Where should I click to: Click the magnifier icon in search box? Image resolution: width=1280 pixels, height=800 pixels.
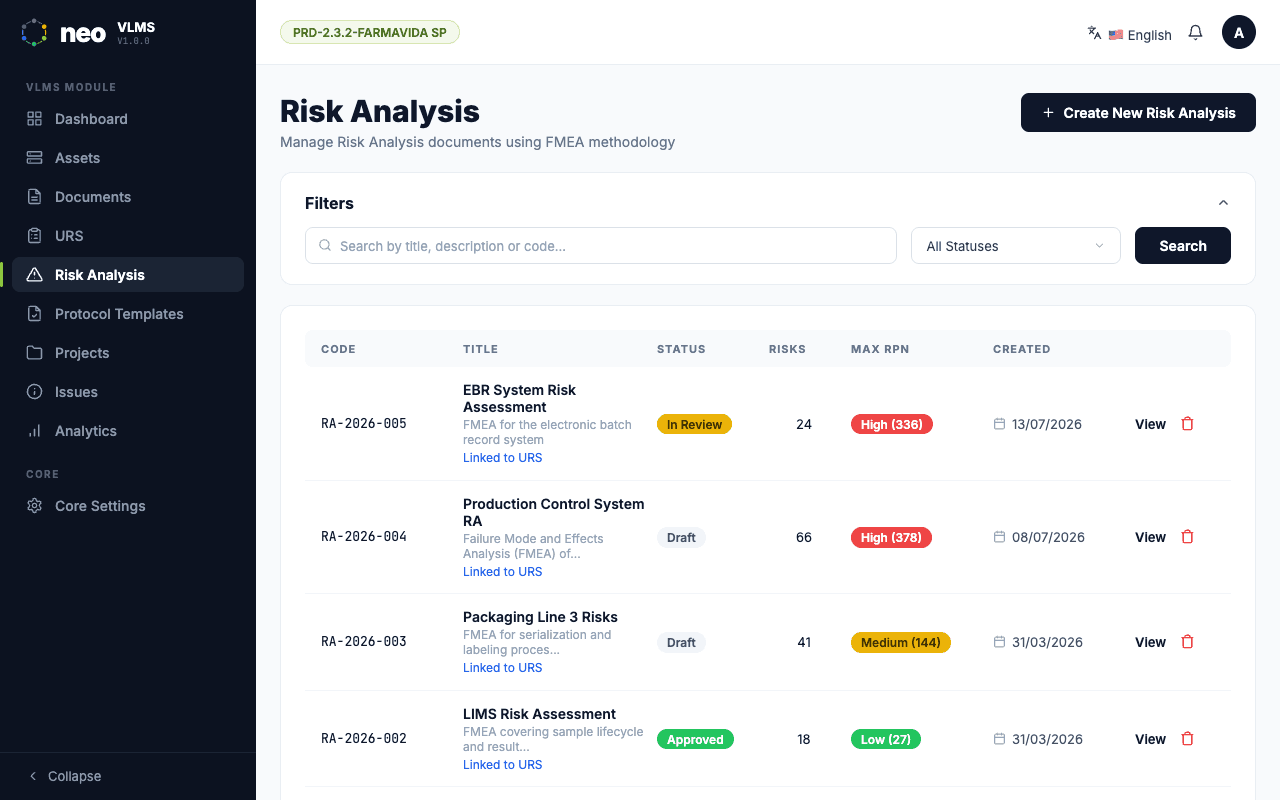[325, 245]
